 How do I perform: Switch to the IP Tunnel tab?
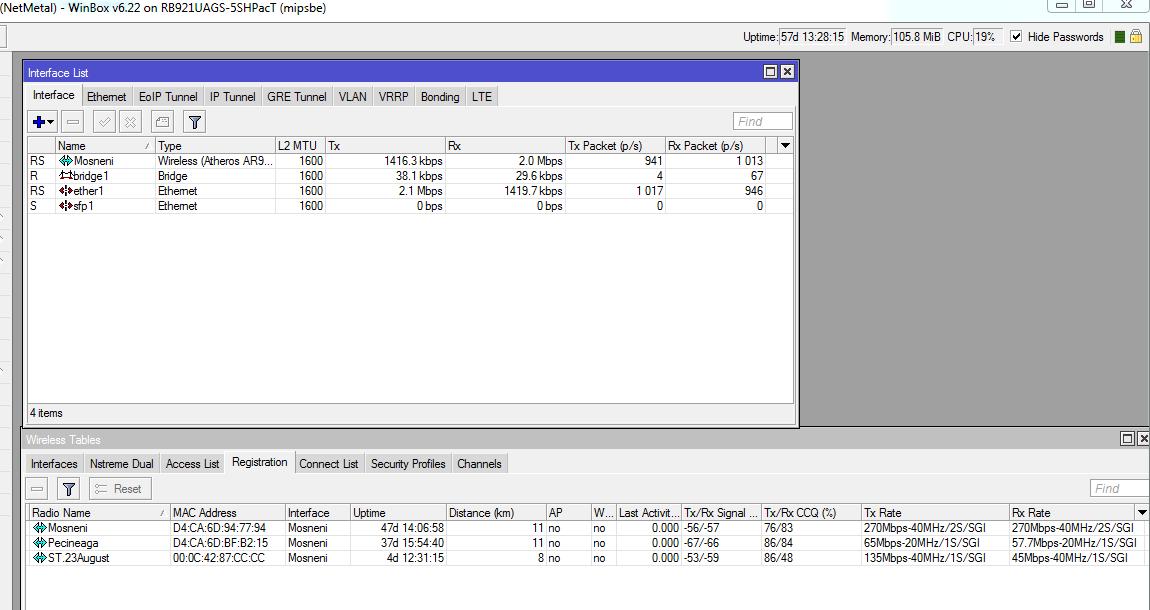tap(232, 97)
